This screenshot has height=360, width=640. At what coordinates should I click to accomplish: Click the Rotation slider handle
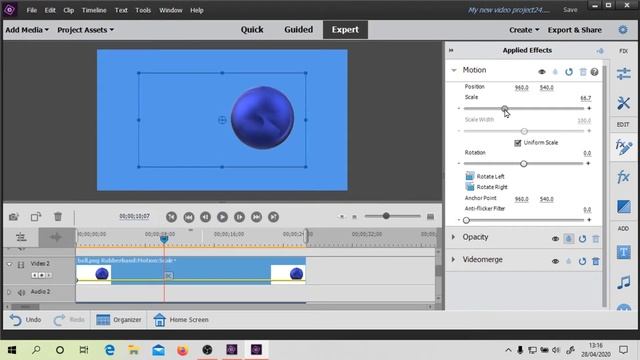click(524, 164)
